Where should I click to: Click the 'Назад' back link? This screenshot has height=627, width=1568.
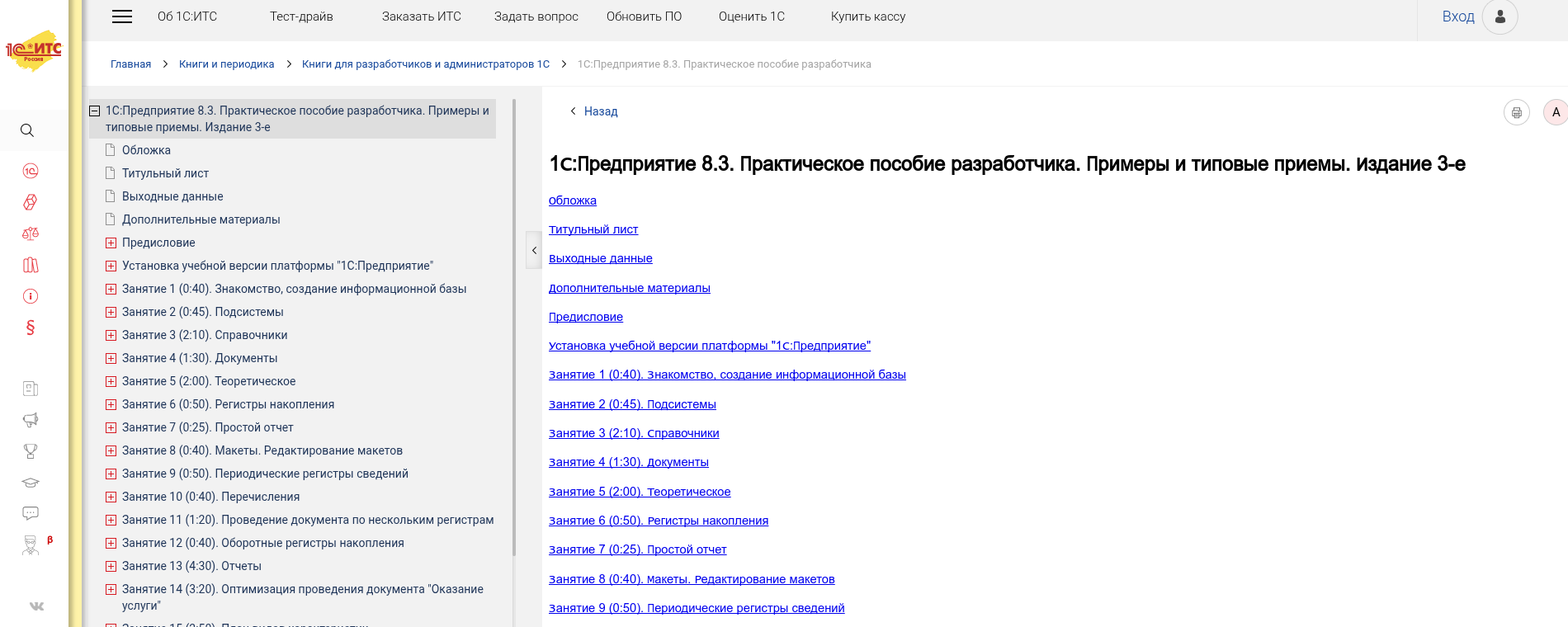(601, 111)
